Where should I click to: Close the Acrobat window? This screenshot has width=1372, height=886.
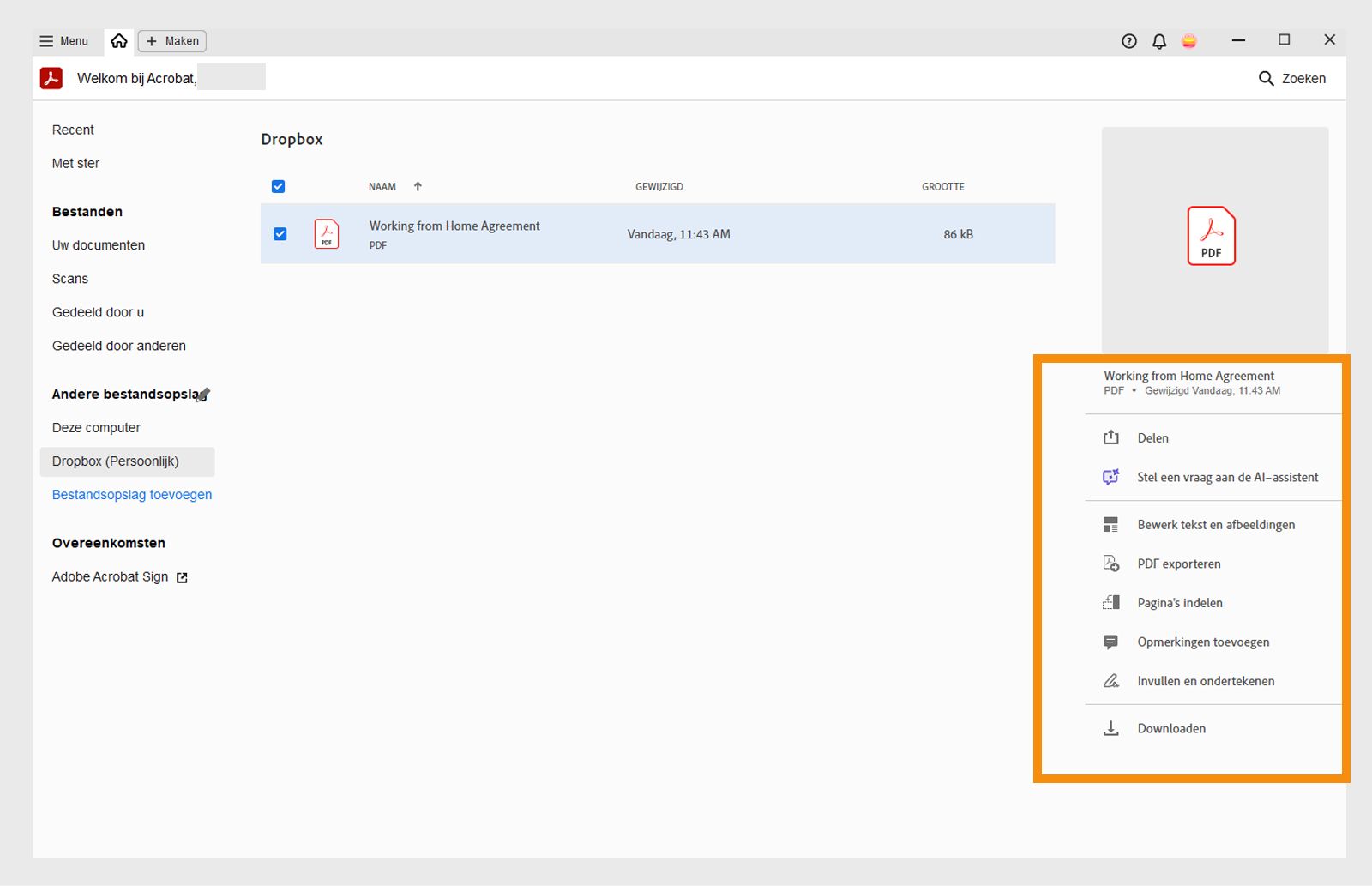[x=1329, y=40]
